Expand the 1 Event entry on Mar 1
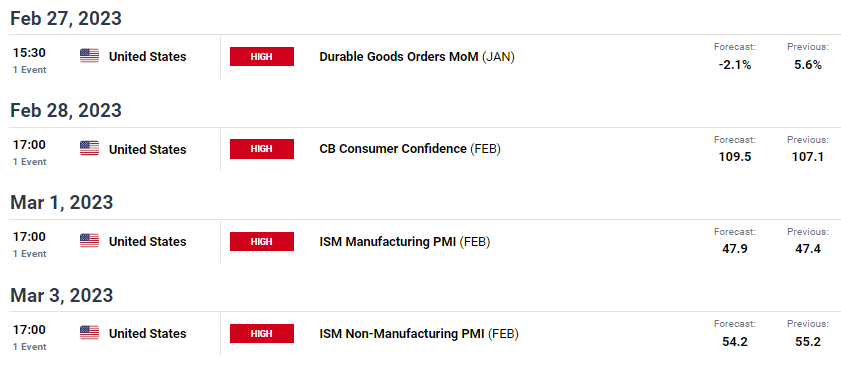This screenshot has width=841, height=377. click(x=29, y=245)
